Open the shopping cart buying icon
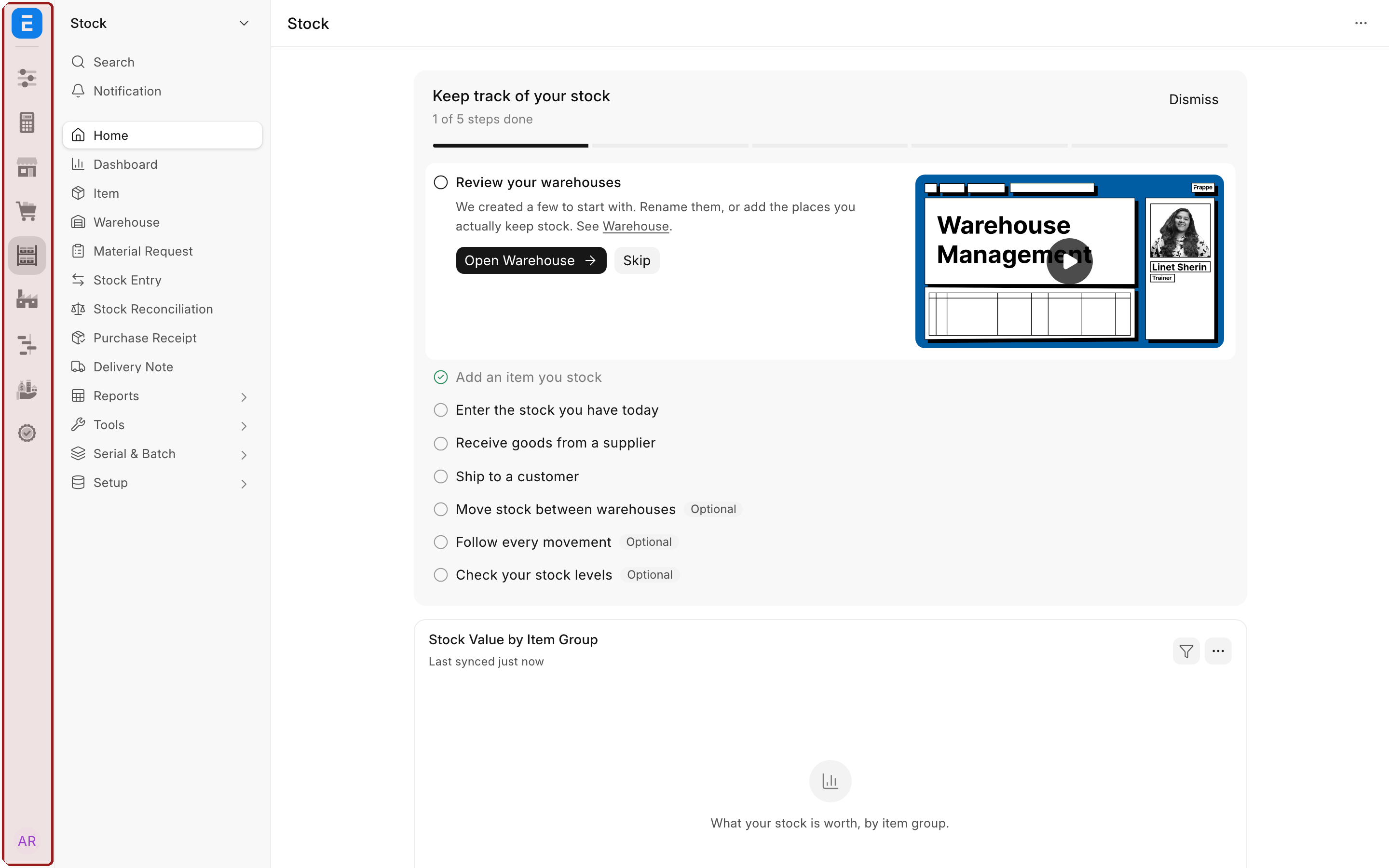This screenshot has height=868, width=1389. (27, 211)
